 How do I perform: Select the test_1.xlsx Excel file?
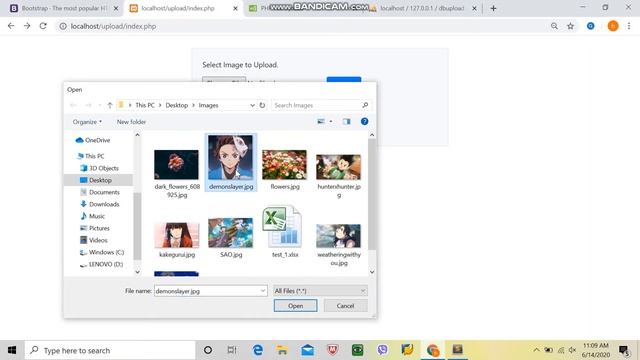(282, 227)
